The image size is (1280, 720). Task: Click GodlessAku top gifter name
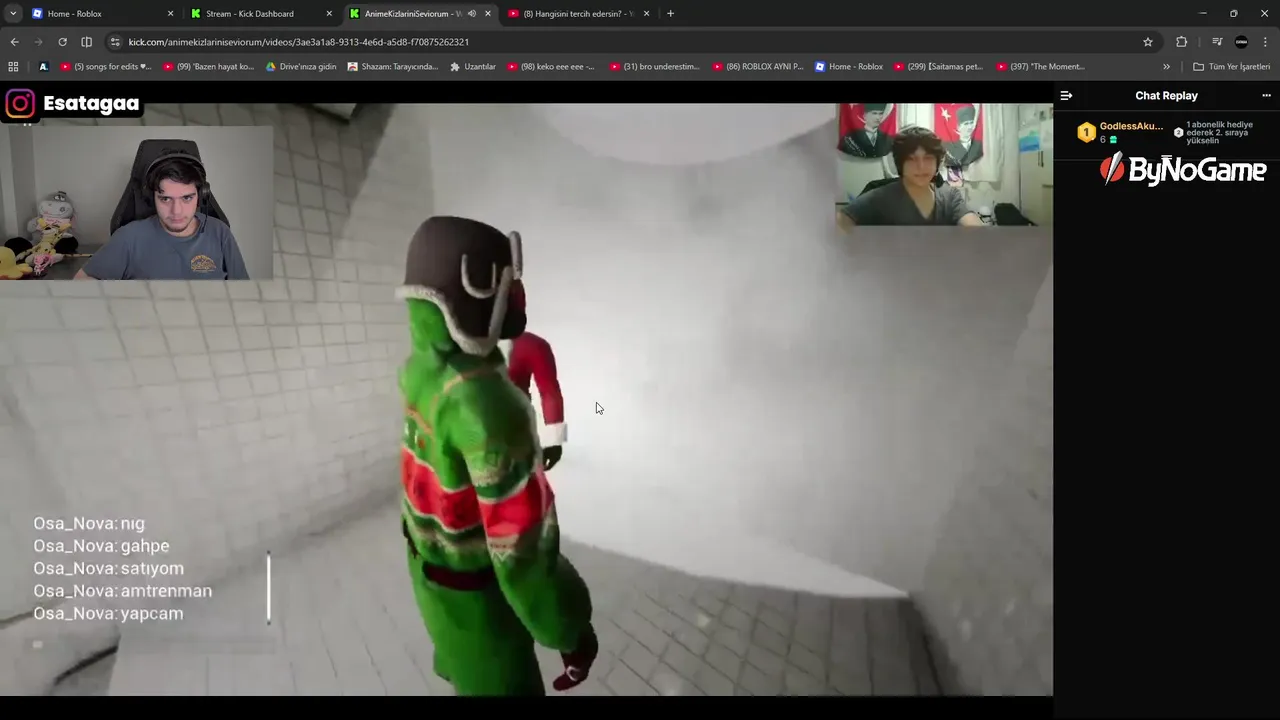pos(1131,126)
